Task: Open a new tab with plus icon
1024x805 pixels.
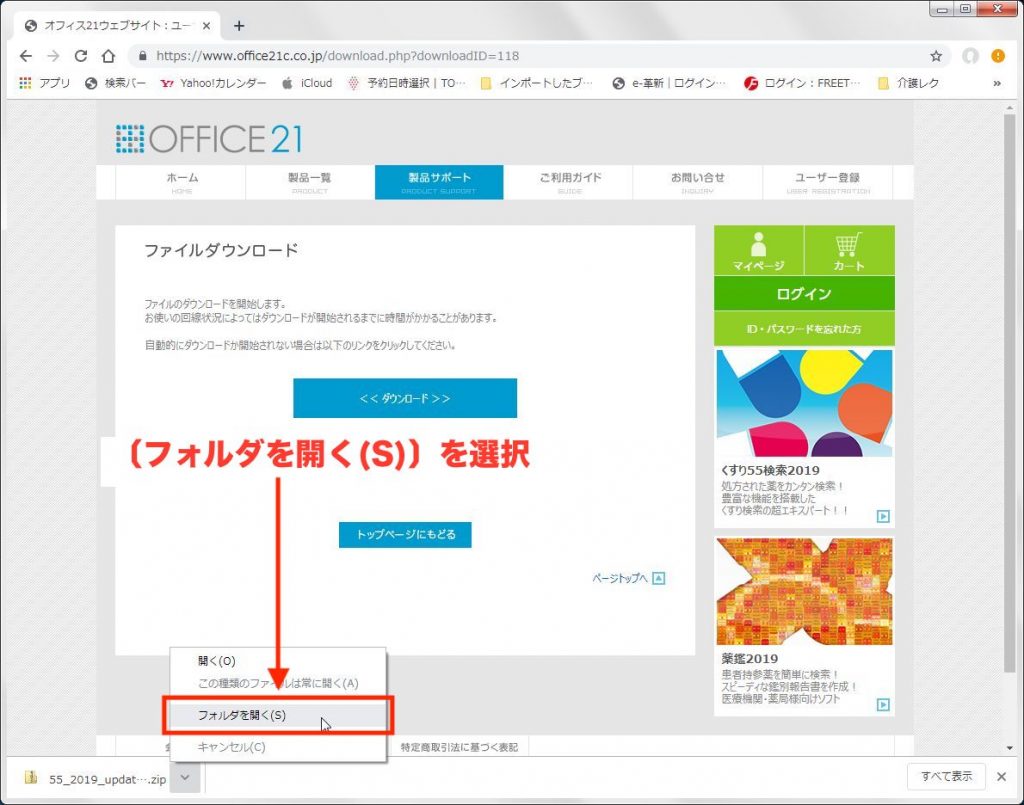Action: click(239, 26)
